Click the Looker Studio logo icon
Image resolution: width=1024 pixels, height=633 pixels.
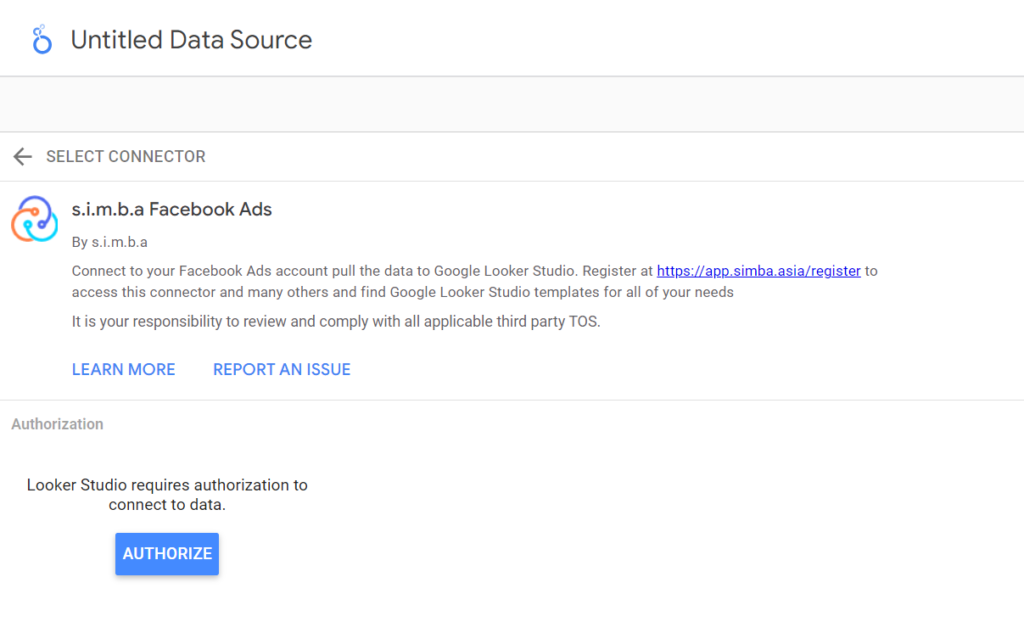point(41,40)
